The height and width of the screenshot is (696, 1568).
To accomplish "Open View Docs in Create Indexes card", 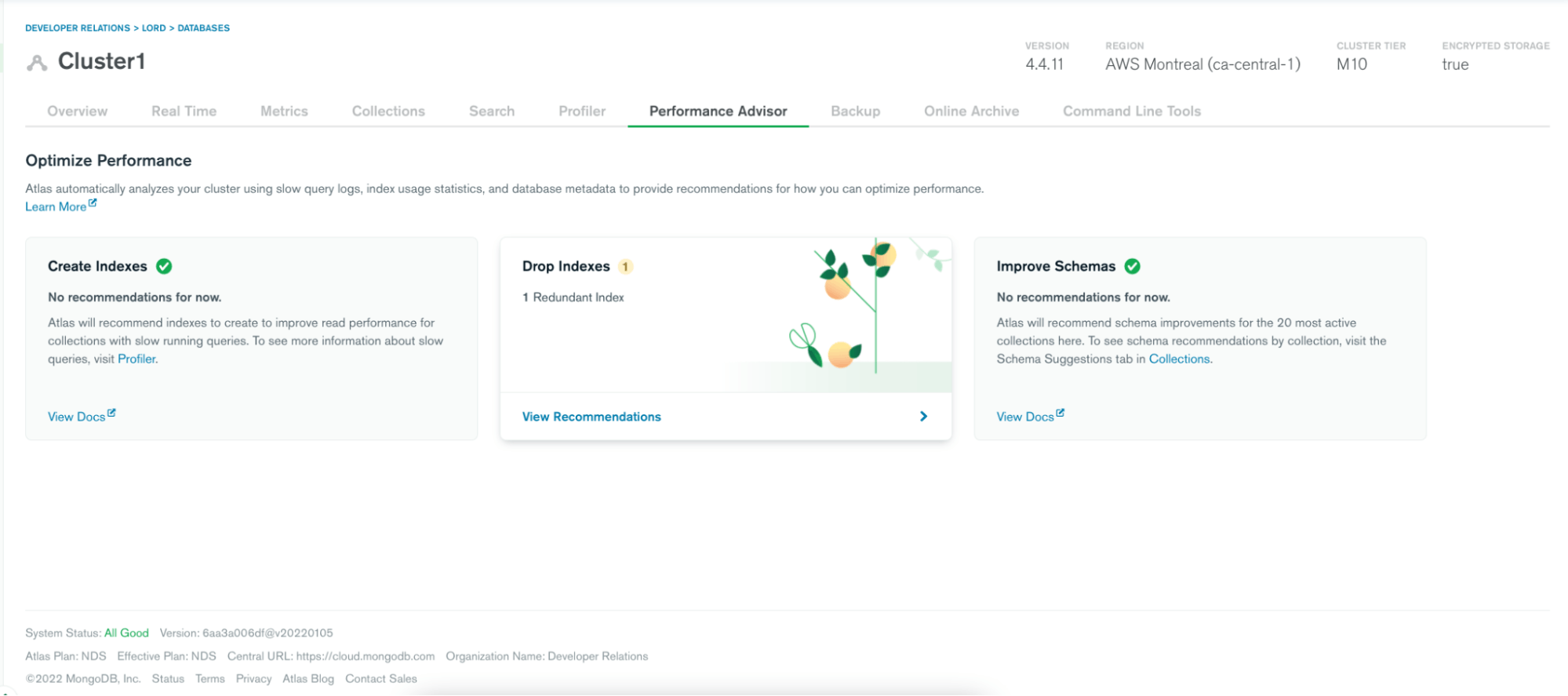I will 76,417.
